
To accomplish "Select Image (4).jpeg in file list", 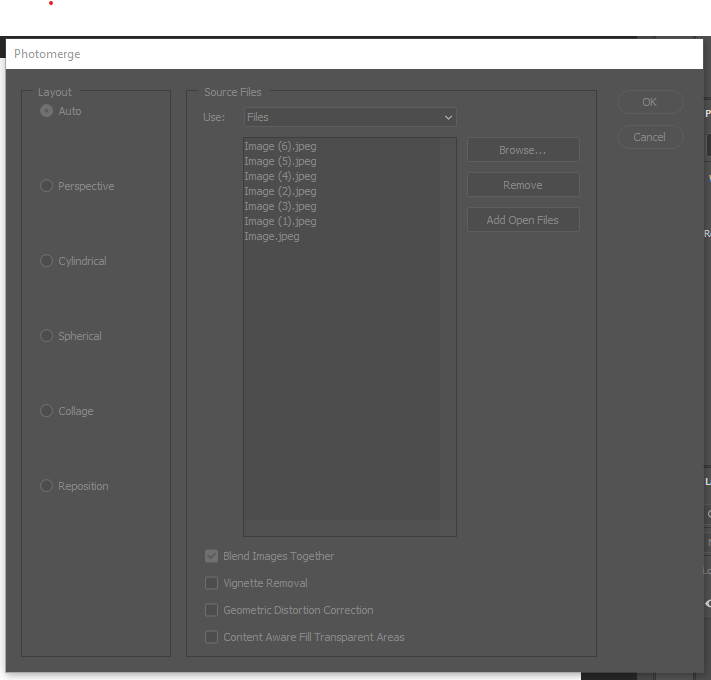I will 280,176.
